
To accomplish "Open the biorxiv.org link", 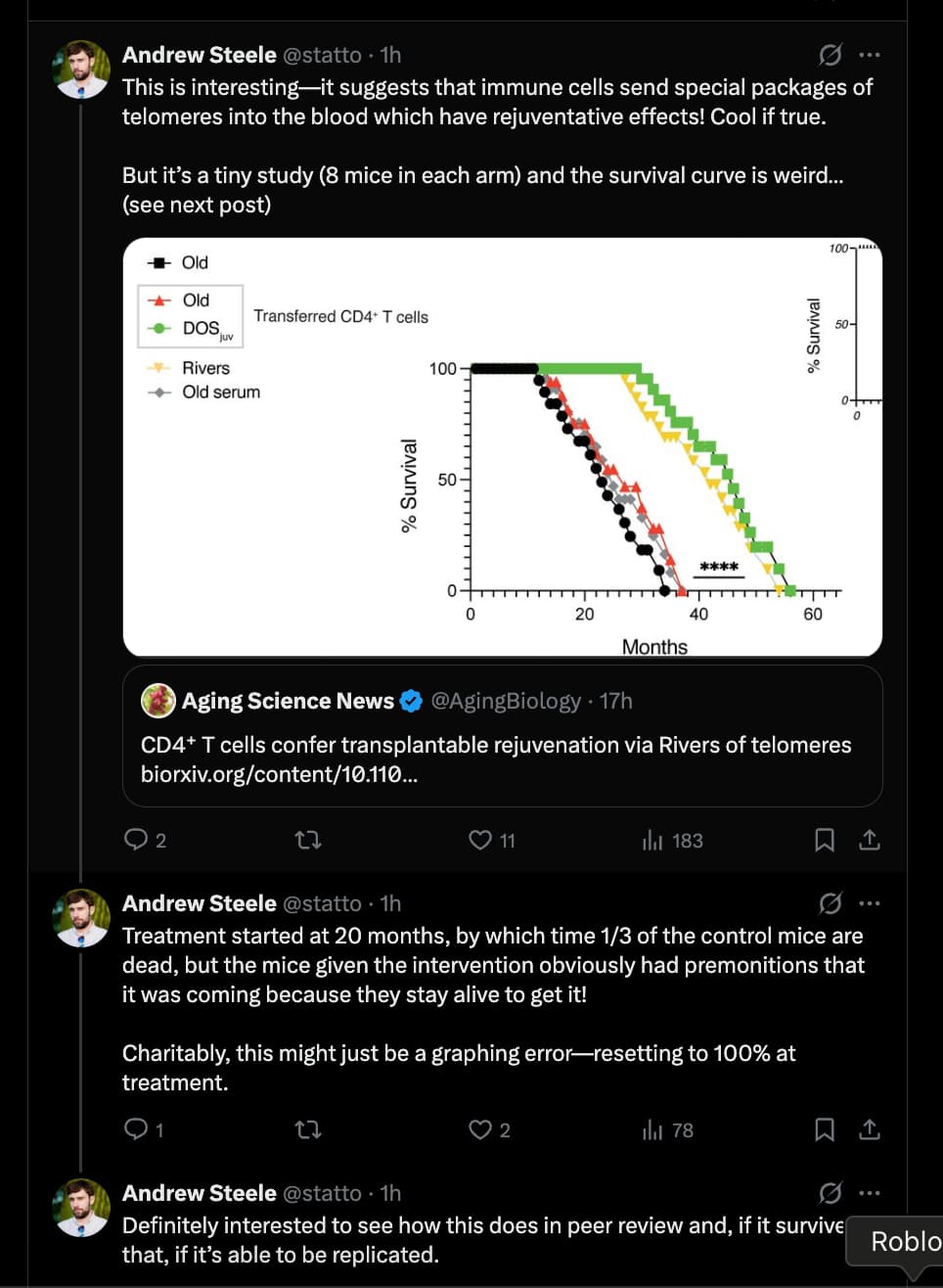I will click(272, 774).
